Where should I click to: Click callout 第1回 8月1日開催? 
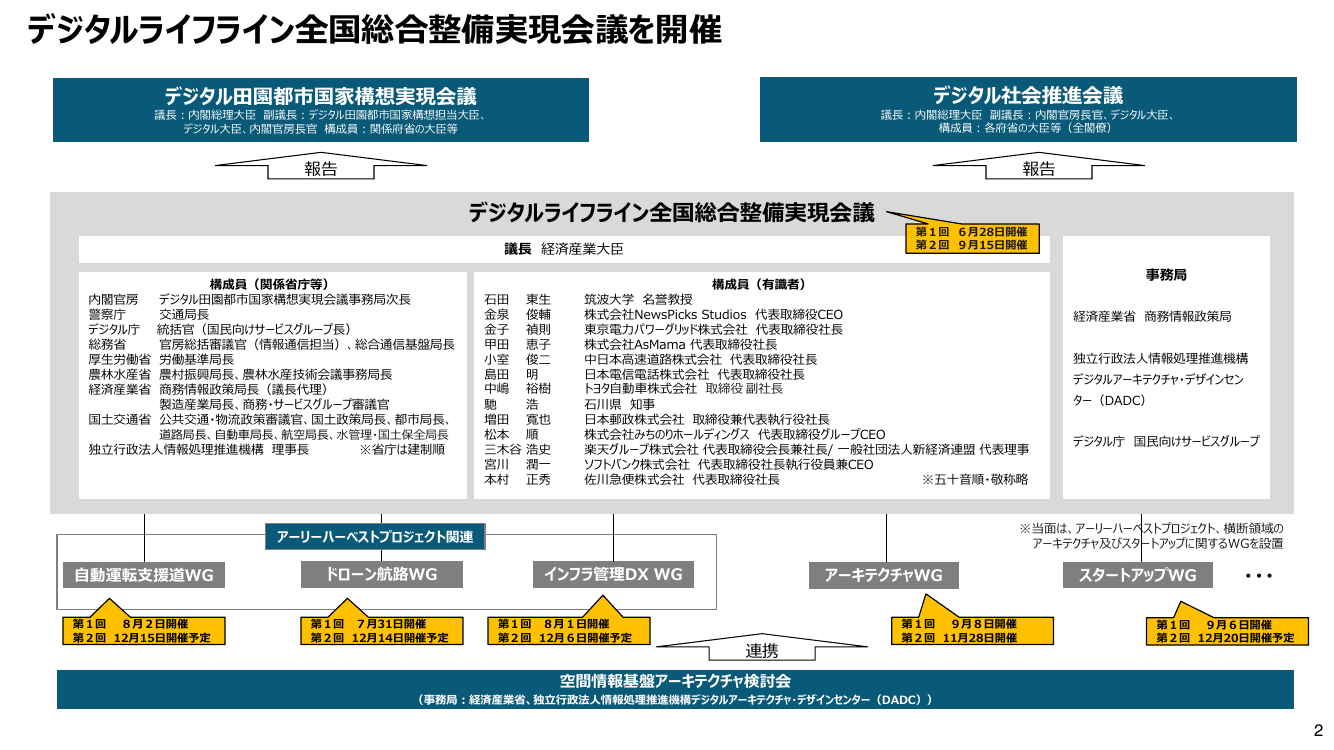pos(571,630)
